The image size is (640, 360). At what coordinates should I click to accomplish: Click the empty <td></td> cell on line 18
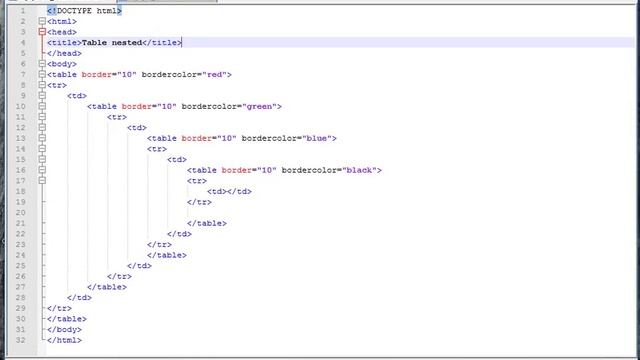click(x=229, y=191)
